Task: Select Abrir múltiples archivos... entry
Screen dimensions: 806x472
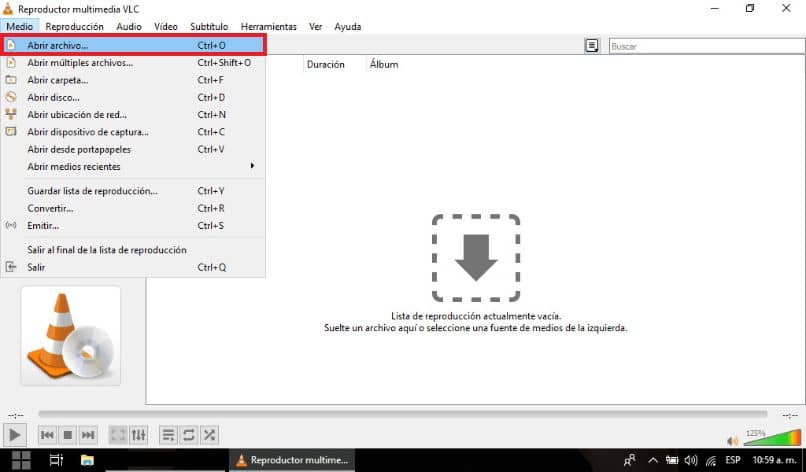Action: click(133, 63)
